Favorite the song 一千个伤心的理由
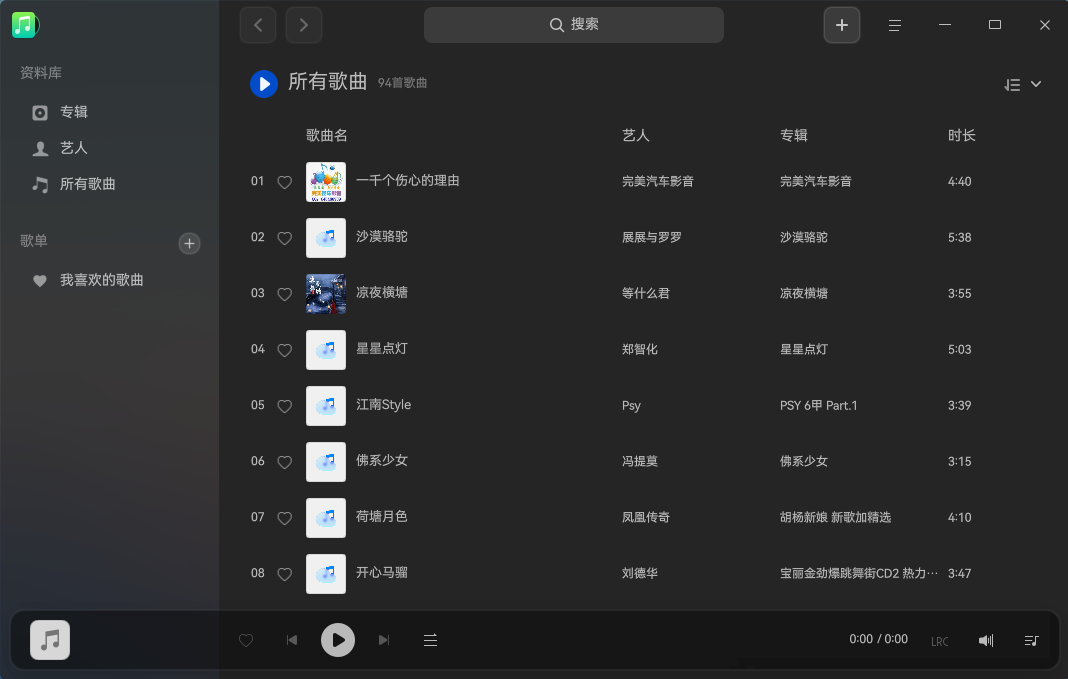Viewport: 1068px width, 679px height. tap(285, 182)
